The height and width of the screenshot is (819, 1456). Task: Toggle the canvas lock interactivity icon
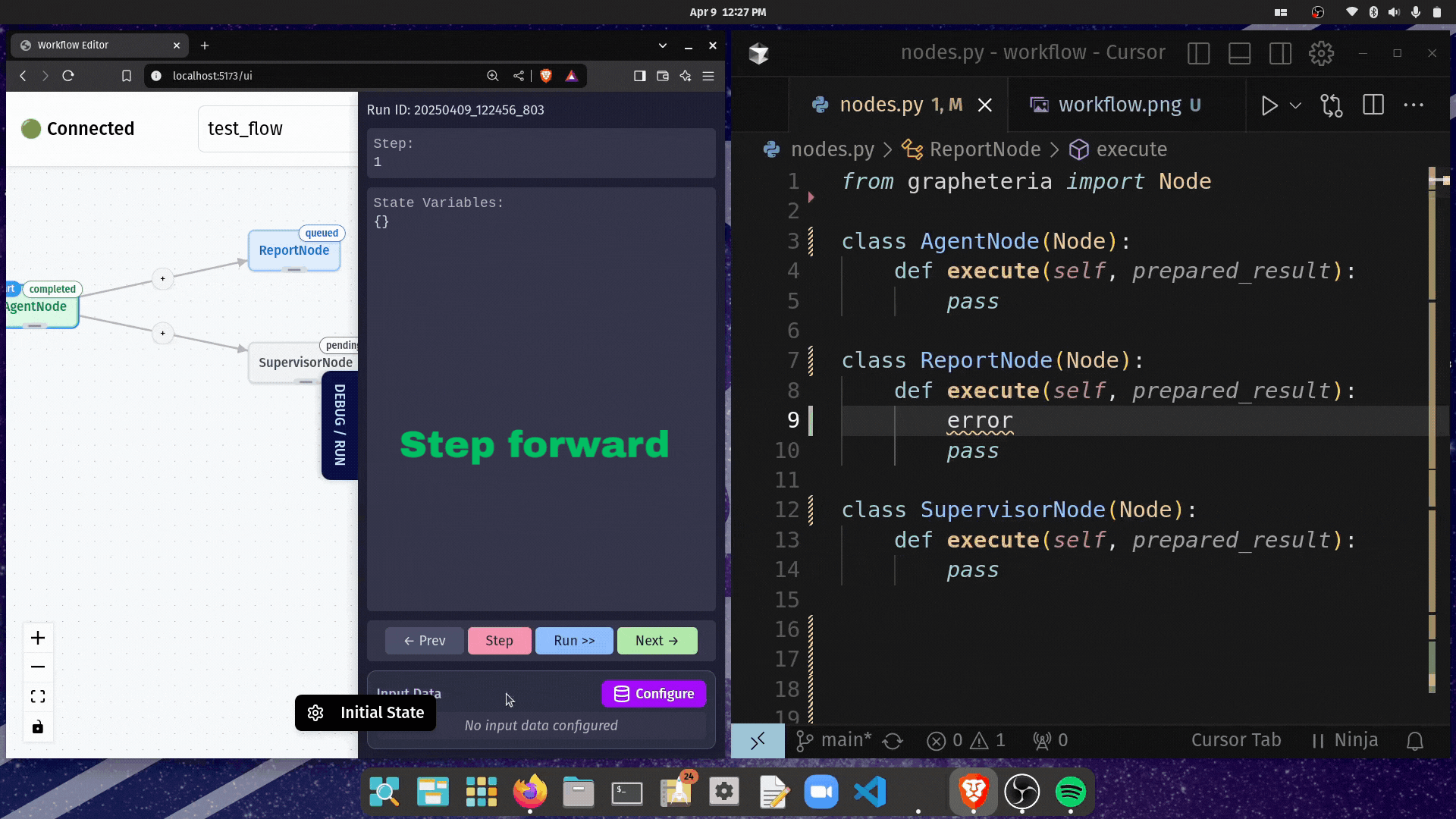pyautogui.click(x=38, y=728)
